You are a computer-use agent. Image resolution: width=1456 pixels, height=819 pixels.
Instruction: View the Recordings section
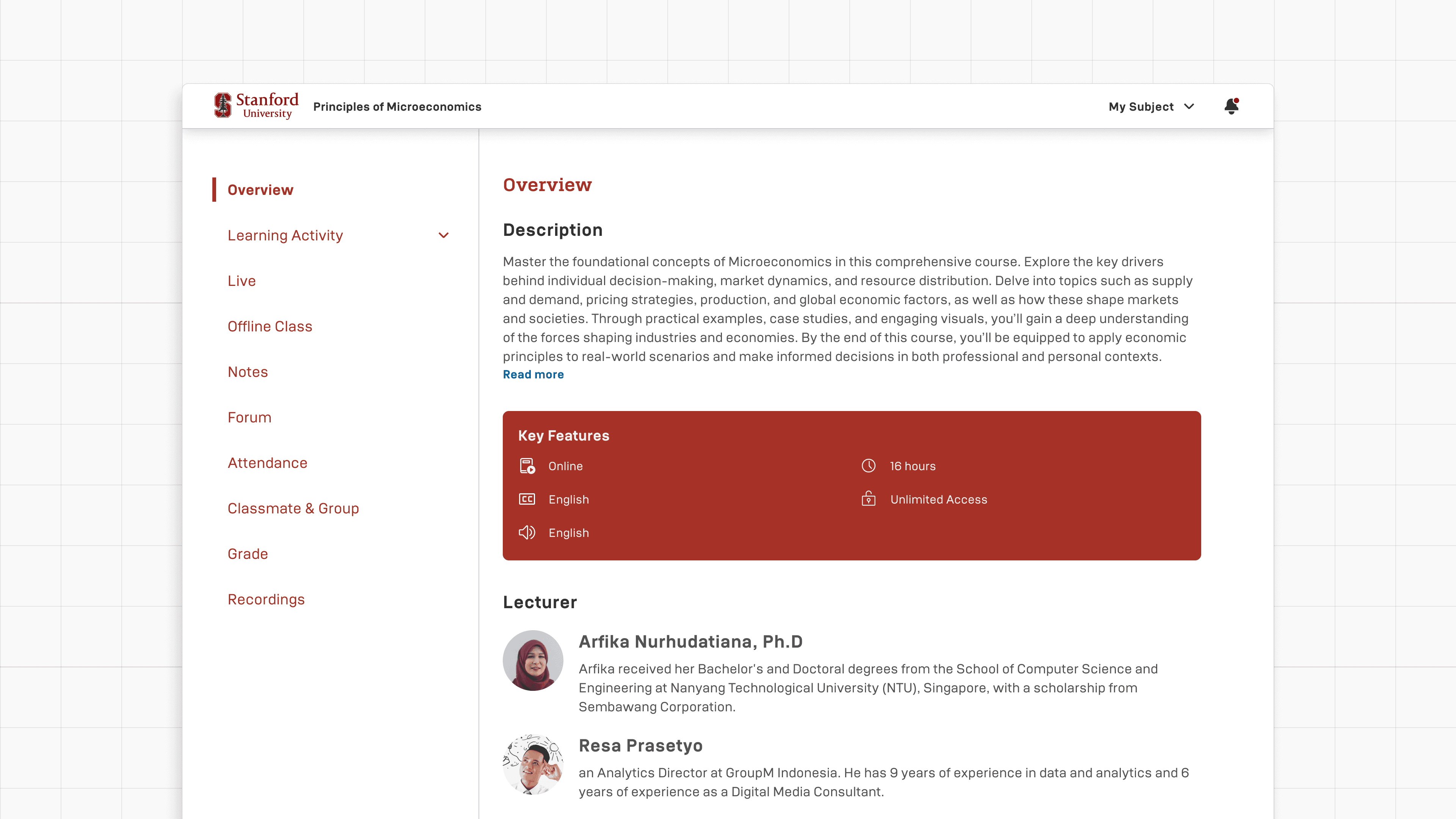point(266,599)
